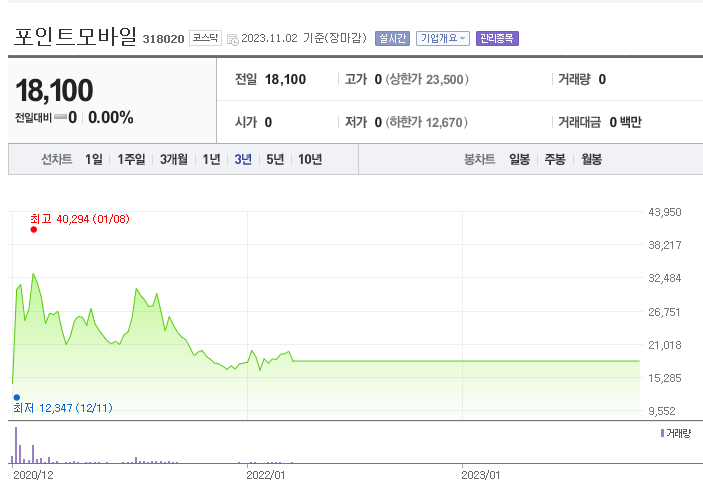This screenshot has height=487, width=703.
Task: Switch to 일봉 candlestick chart
Action: [520, 159]
